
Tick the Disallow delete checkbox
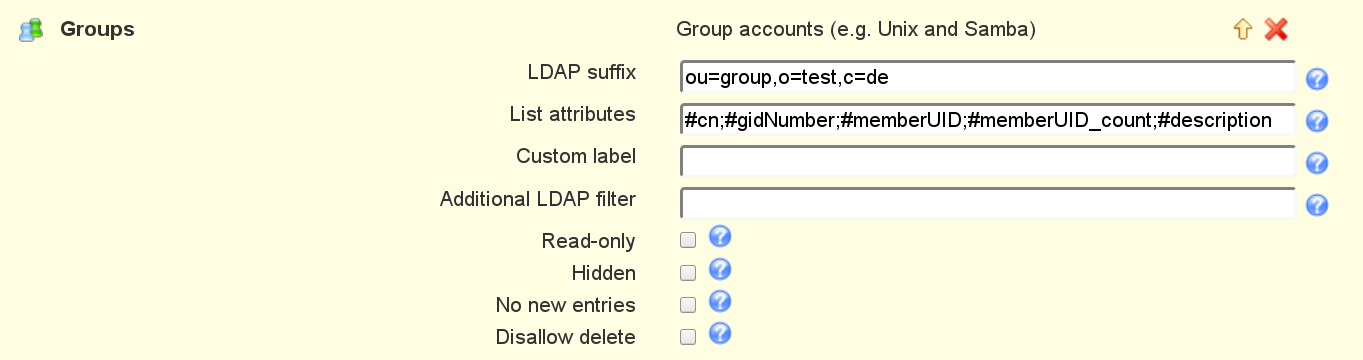coord(688,337)
